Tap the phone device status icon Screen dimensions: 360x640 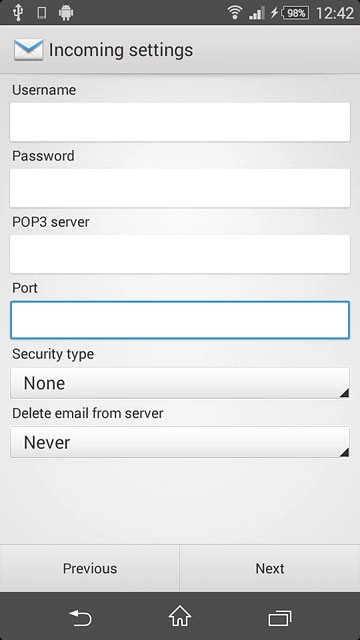[x=41, y=13]
